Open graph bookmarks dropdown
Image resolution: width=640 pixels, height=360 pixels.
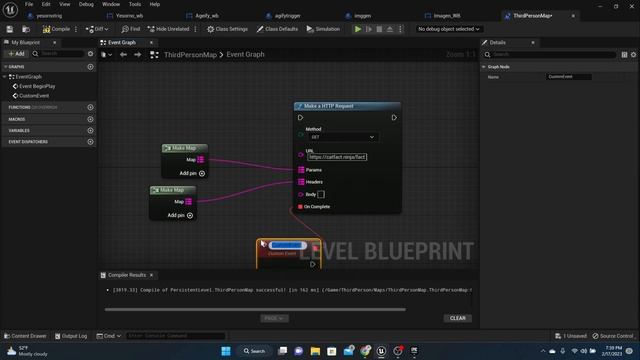click(107, 54)
